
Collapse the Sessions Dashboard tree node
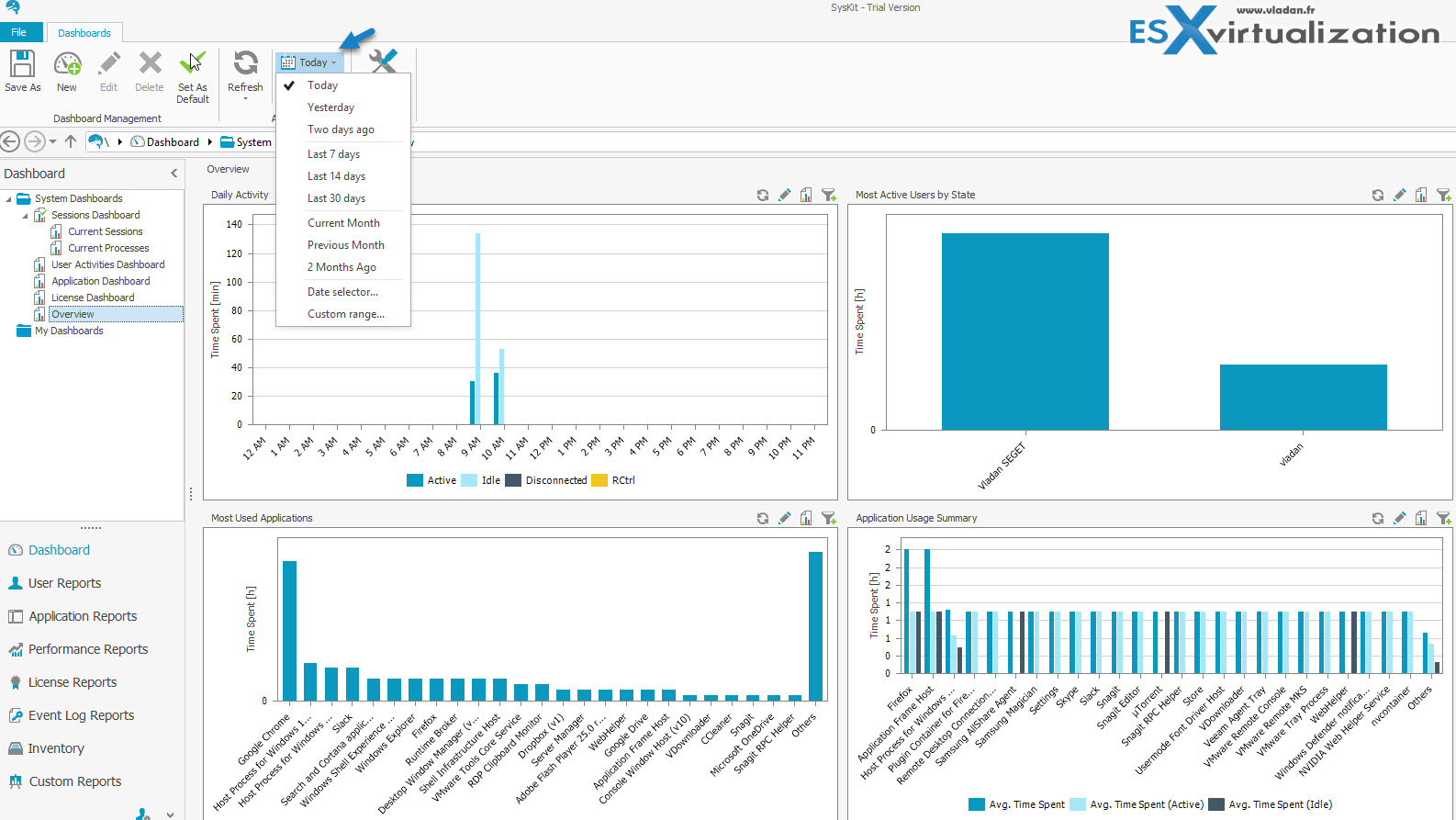(25, 215)
